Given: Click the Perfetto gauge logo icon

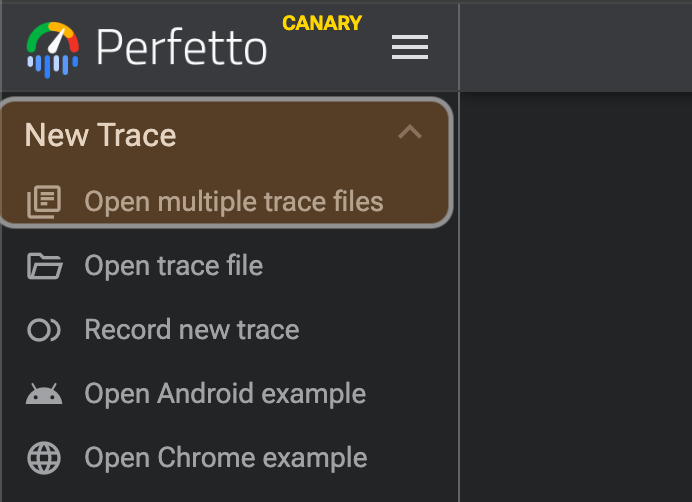Looking at the screenshot, I should 53,48.
